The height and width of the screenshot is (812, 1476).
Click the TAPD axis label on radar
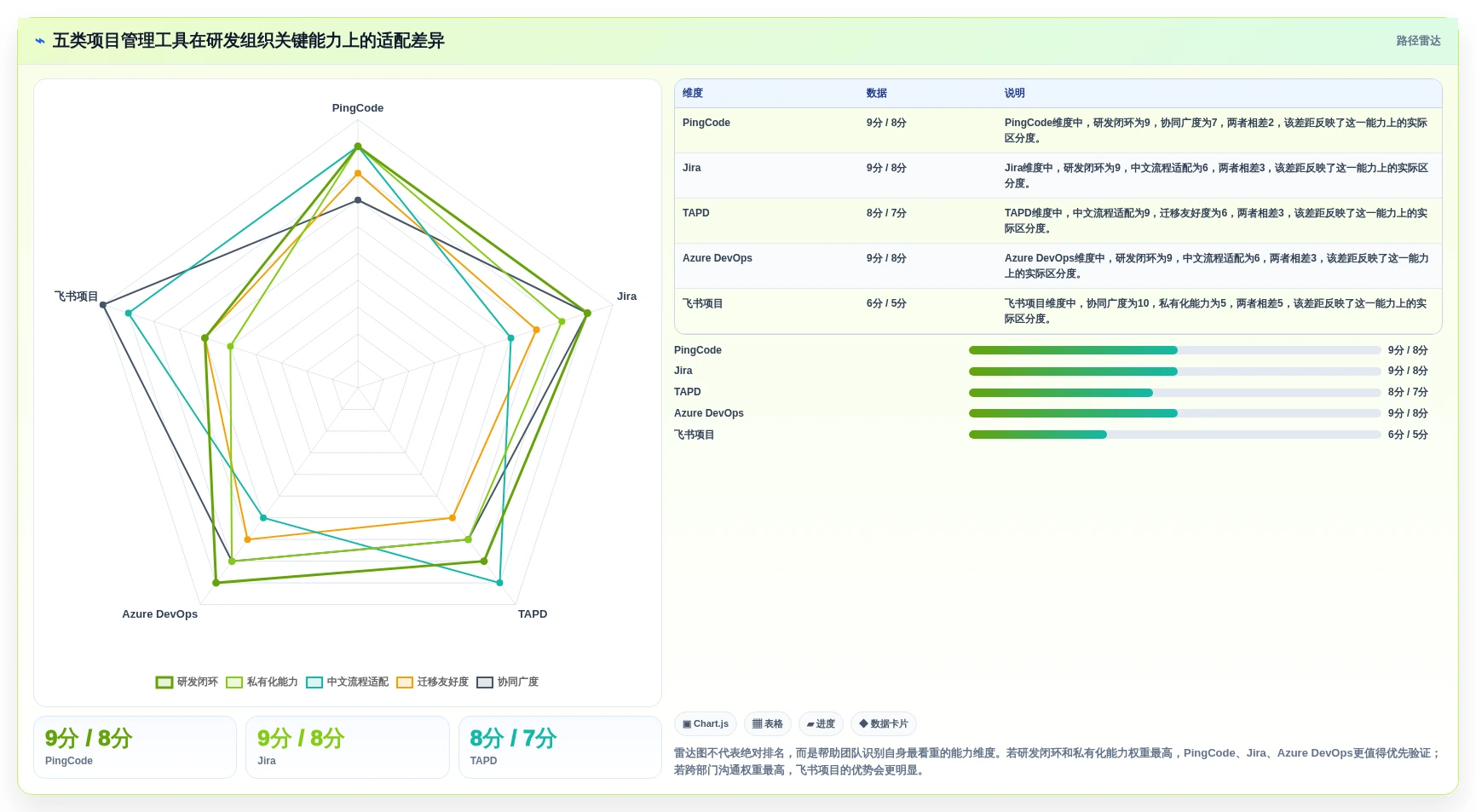coord(533,614)
